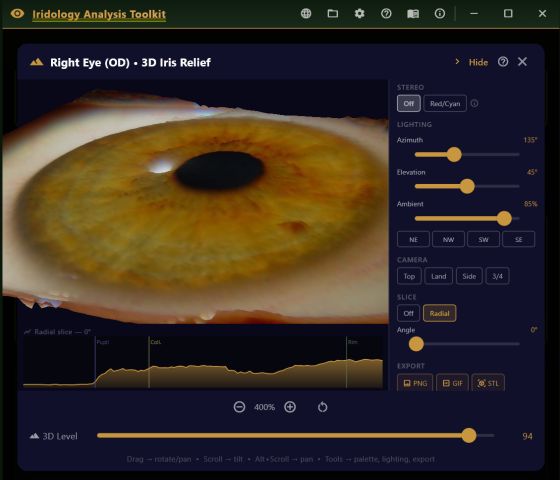The image size is (560, 480).
Task: Open the book guide icon
Action: point(413,14)
